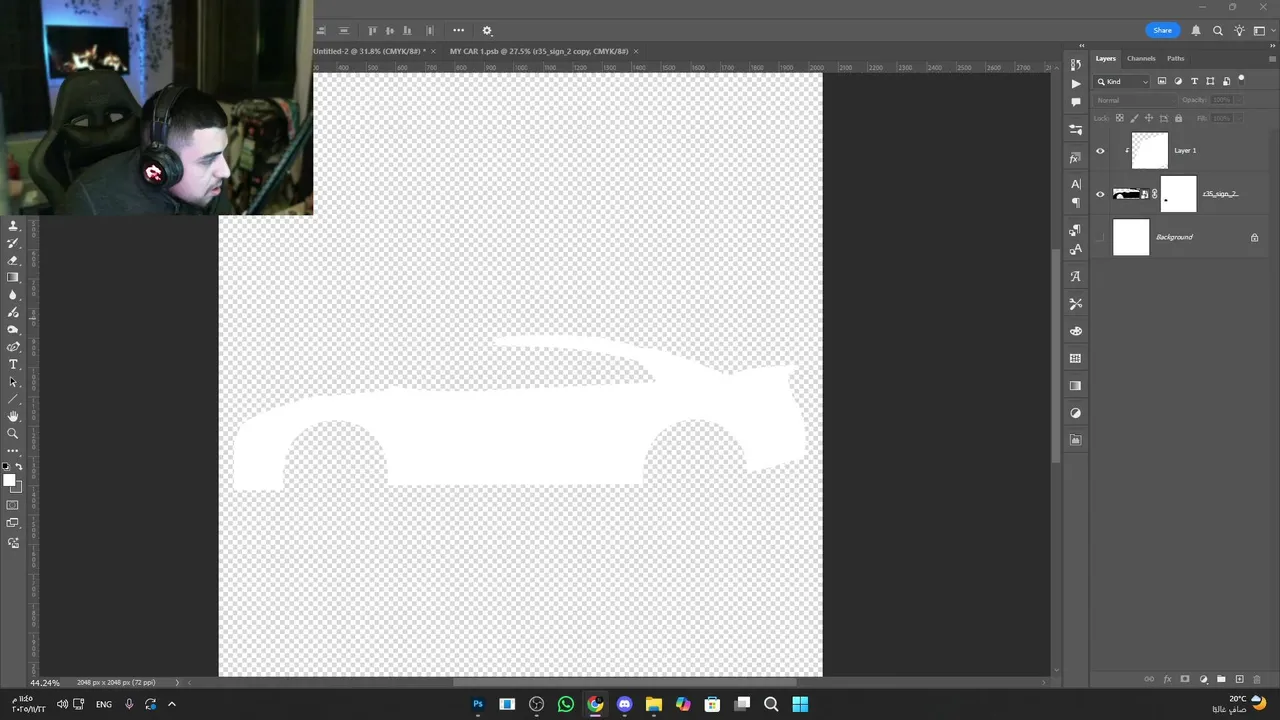The image size is (1280, 720).
Task: Open the Styles fx panel icon
Action: pyautogui.click(x=1076, y=157)
